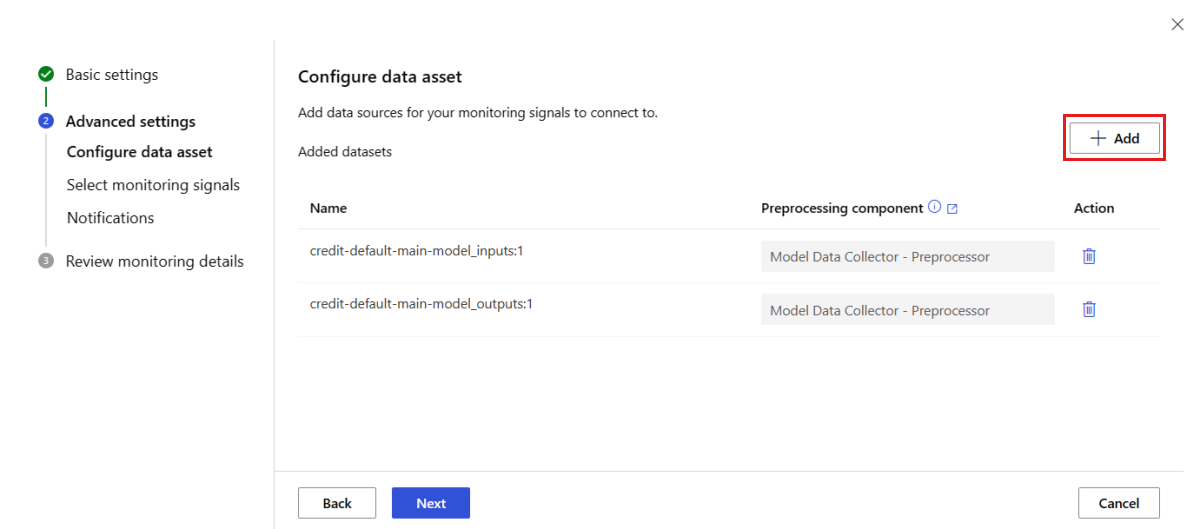Select the Advanced settings step
The width and height of the screenshot is (1200, 529).
pos(130,122)
